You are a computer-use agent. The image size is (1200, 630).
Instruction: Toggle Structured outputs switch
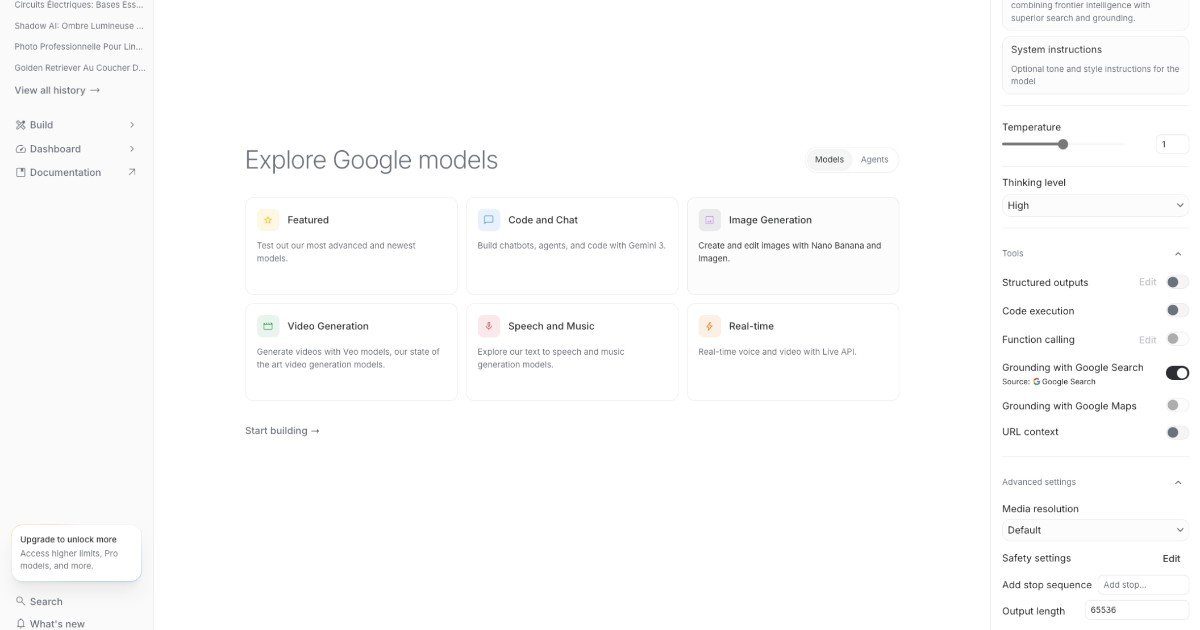[1177, 282]
